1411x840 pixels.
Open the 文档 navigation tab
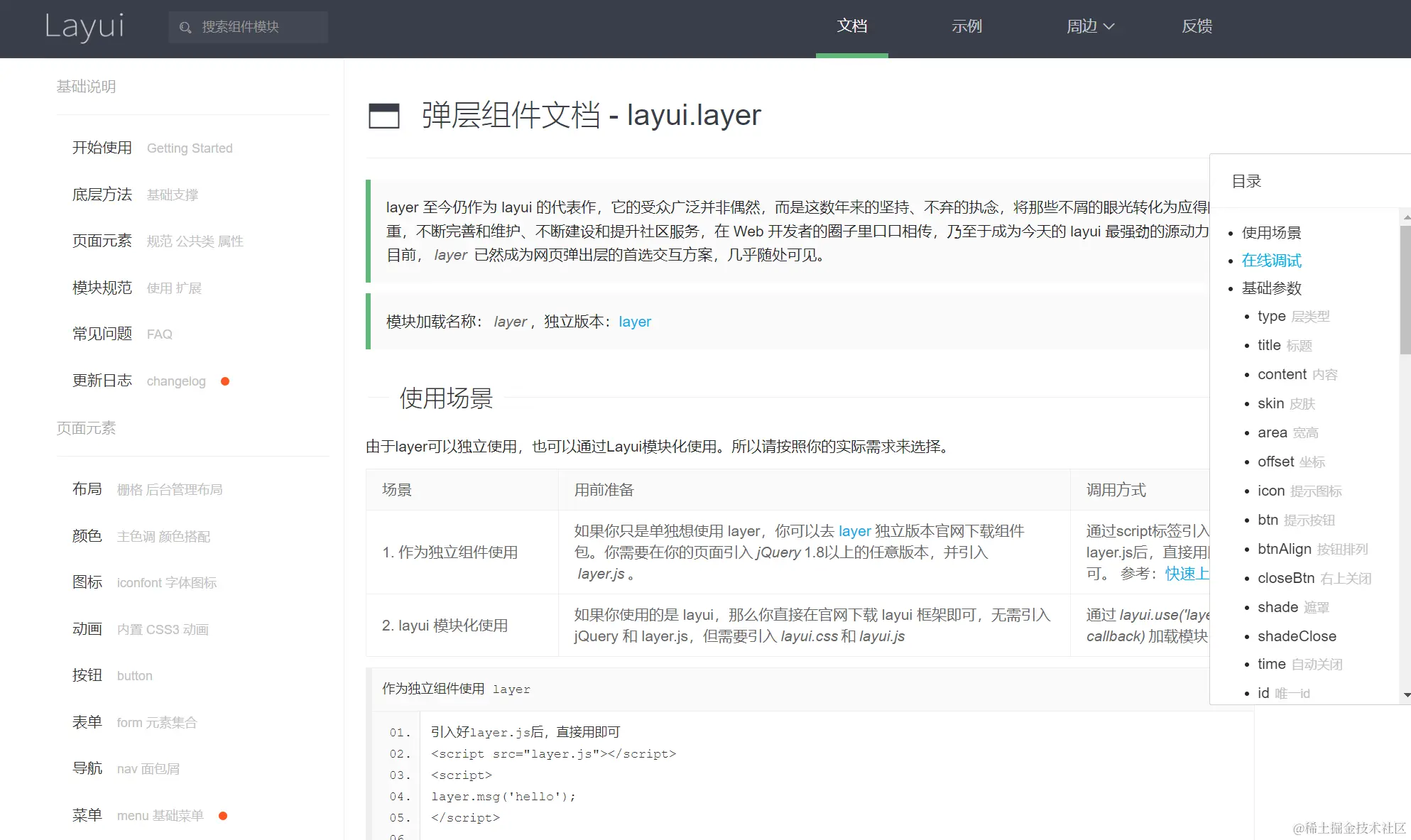(x=852, y=27)
